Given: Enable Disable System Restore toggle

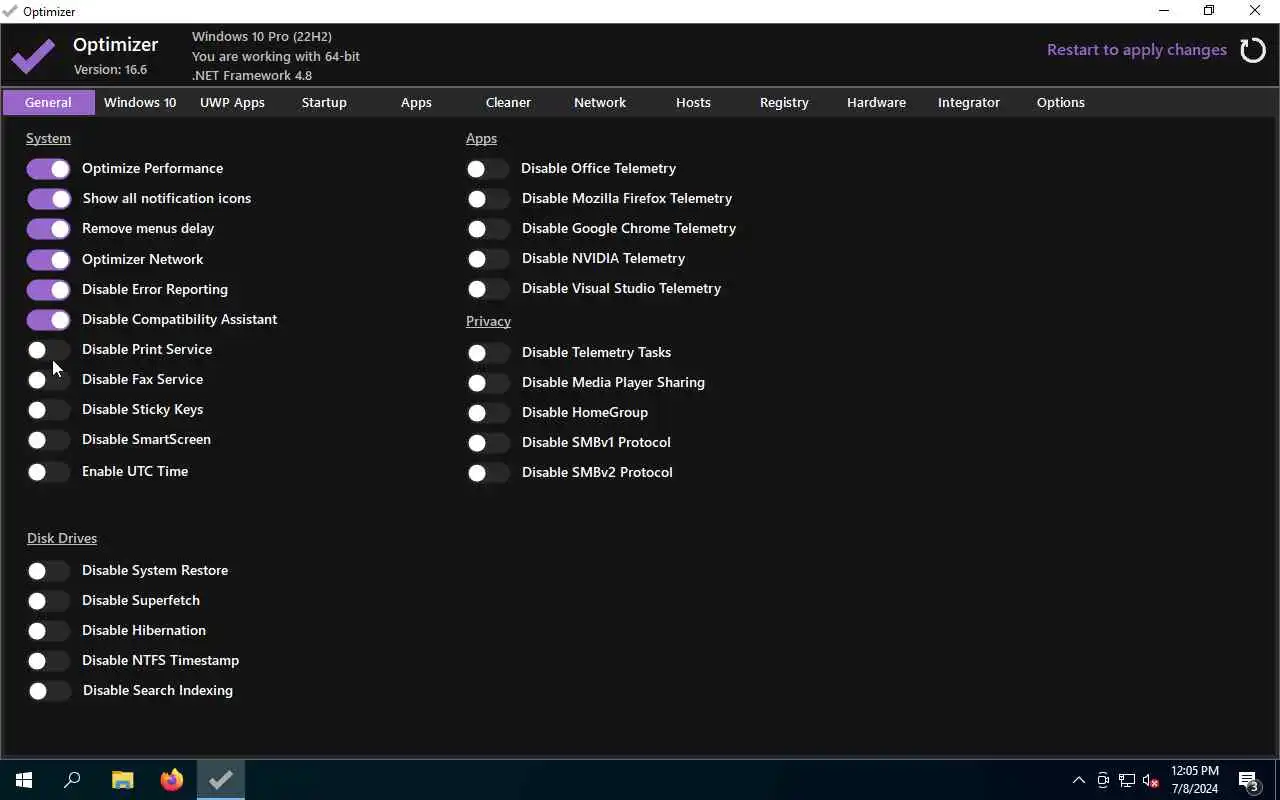Looking at the screenshot, I should click(48, 571).
